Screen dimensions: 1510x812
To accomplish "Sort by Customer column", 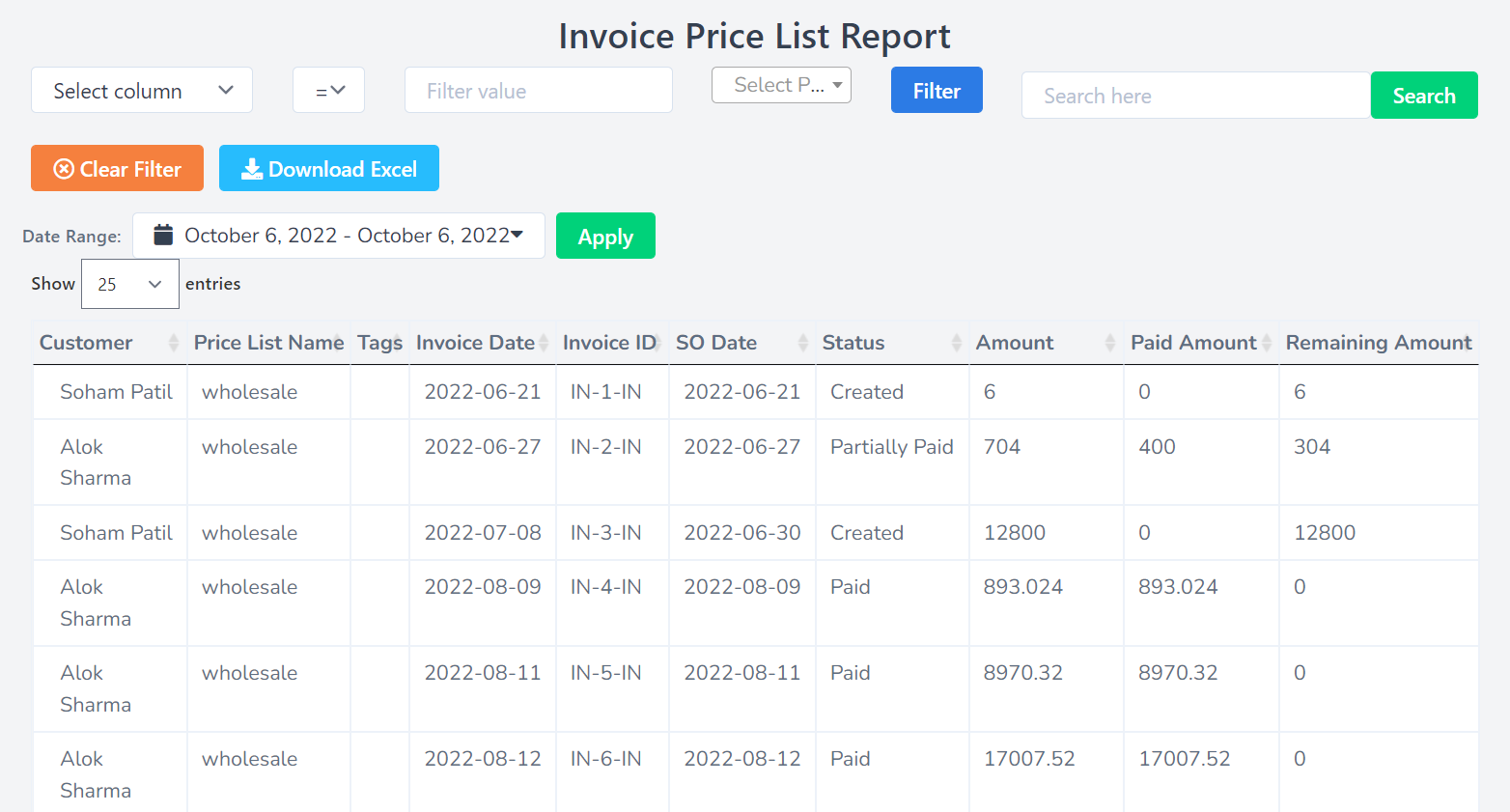I will point(109,343).
